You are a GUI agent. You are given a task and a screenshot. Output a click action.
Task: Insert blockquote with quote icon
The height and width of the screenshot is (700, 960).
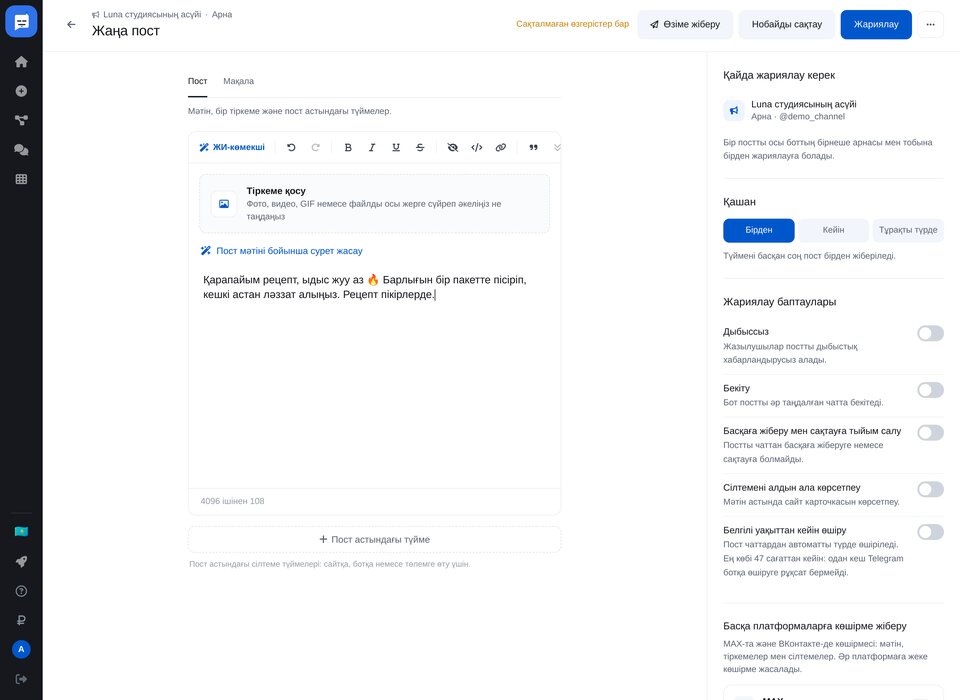pos(533,148)
